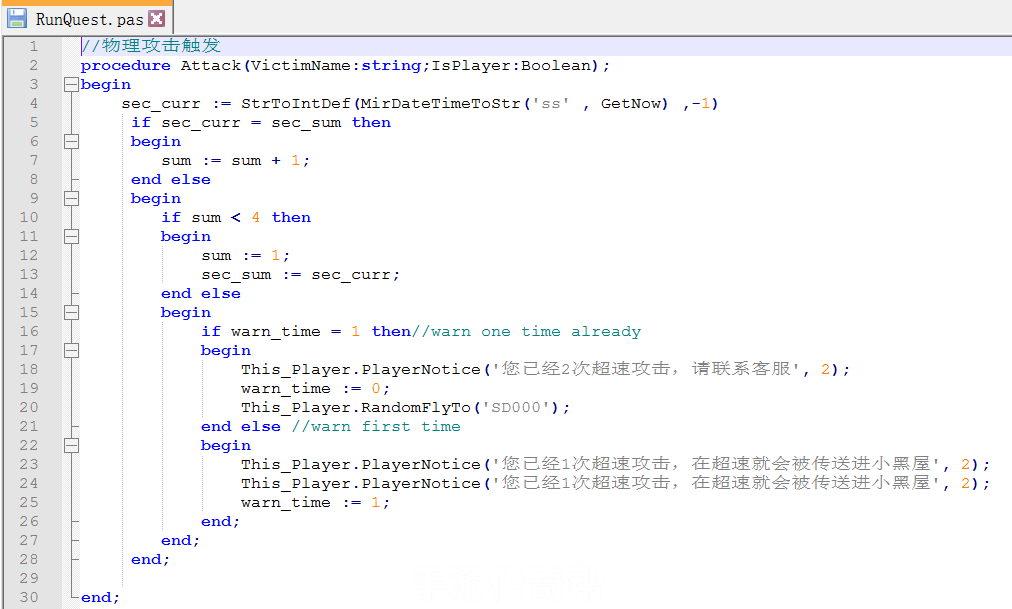Click line number 30 in the margin
Image resolution: width=1012 pixels, height=609 pixels.
click(x=29, y=597)
